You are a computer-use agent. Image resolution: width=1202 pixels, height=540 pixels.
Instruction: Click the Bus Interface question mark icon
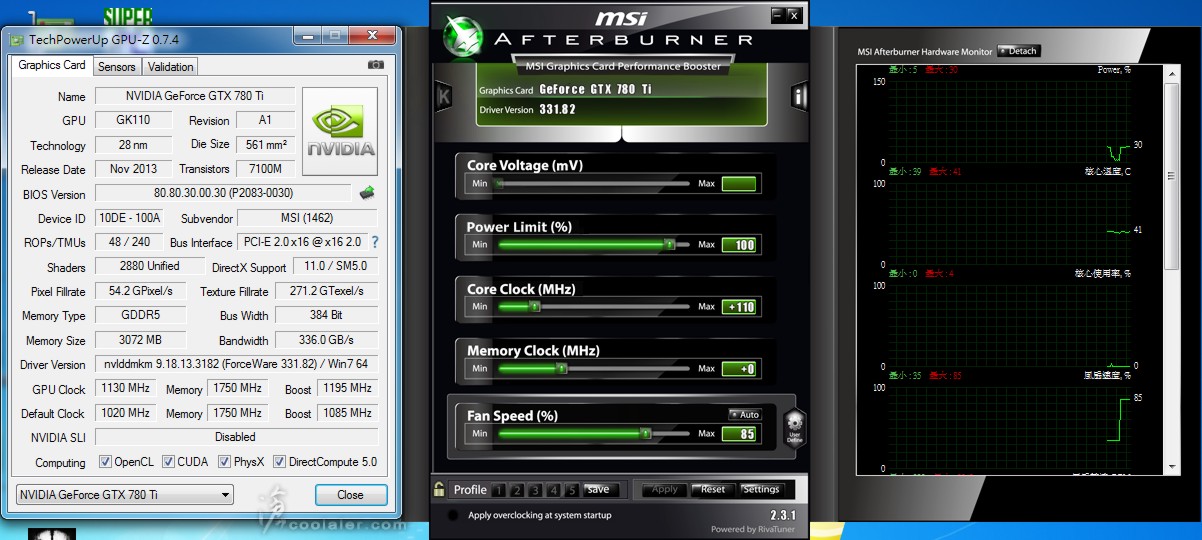coord(375,242)
